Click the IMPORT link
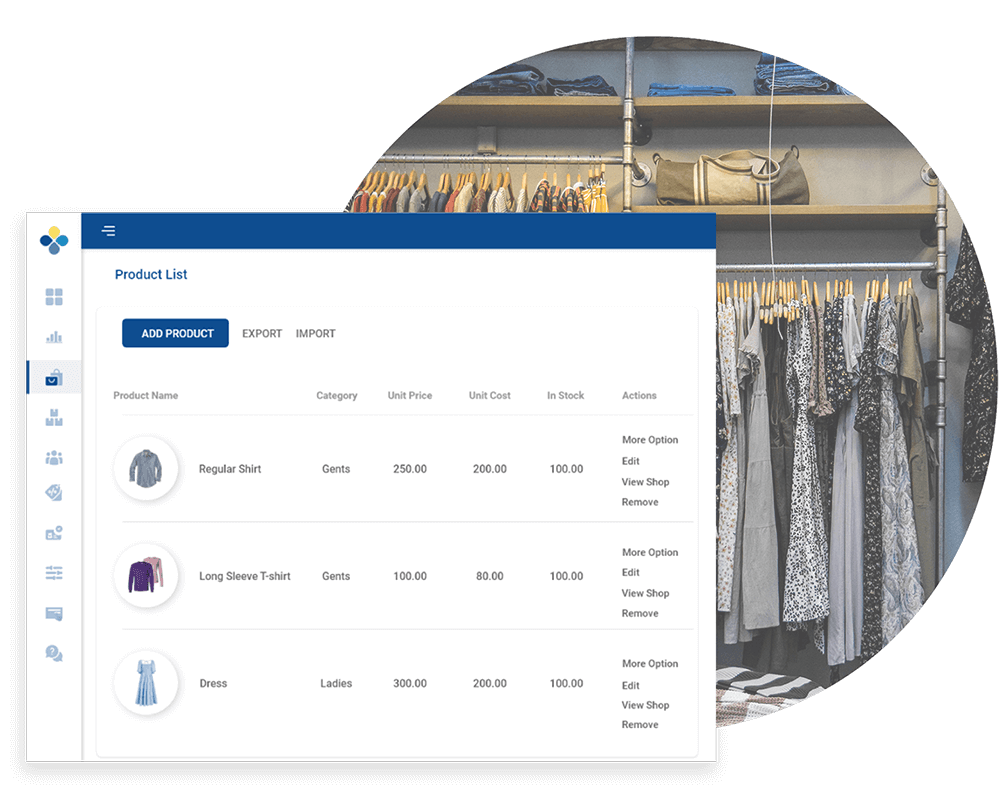1000x800 pixels. pos(315,333)
